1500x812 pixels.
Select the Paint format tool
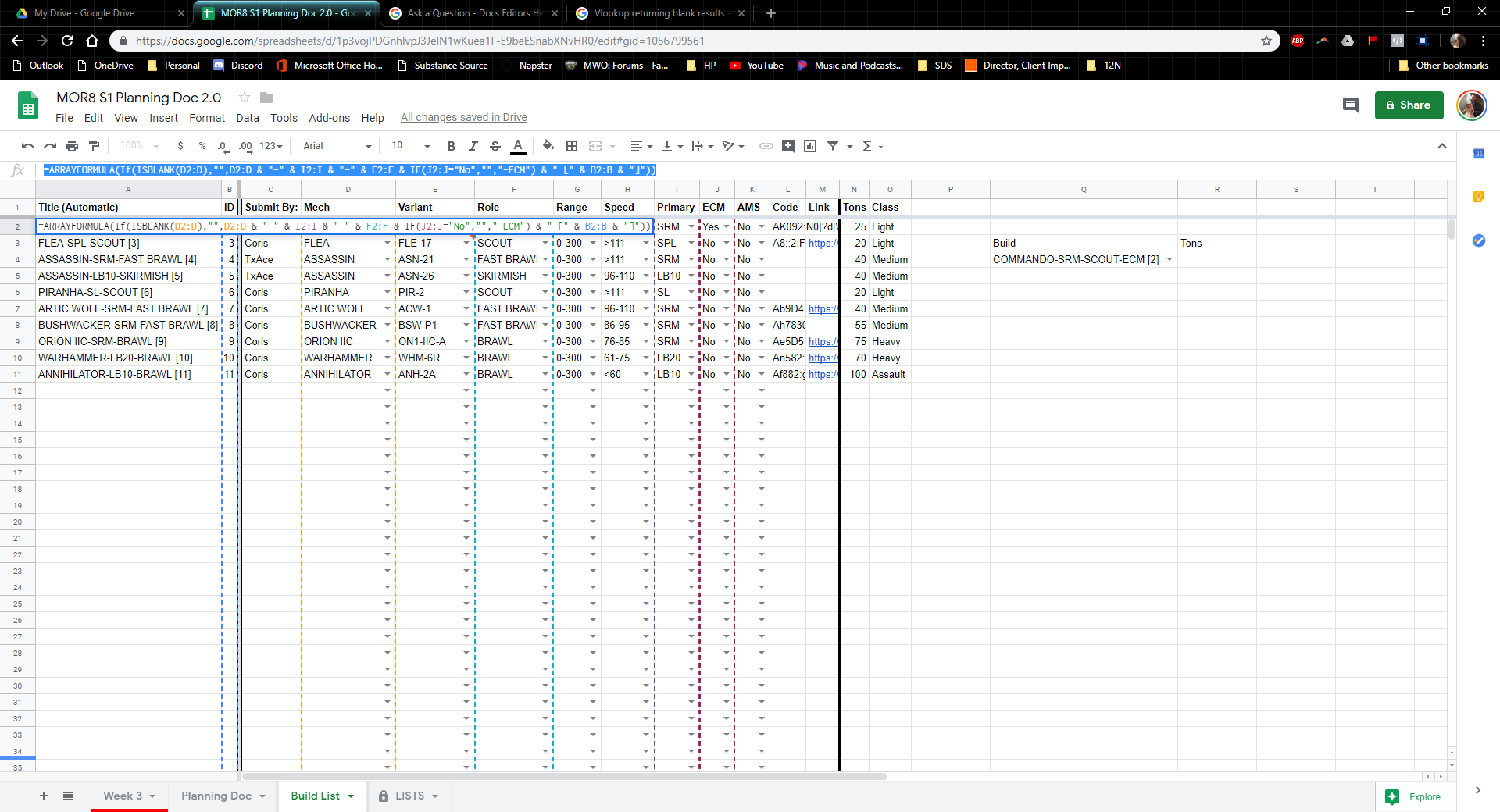pos(94,146)
